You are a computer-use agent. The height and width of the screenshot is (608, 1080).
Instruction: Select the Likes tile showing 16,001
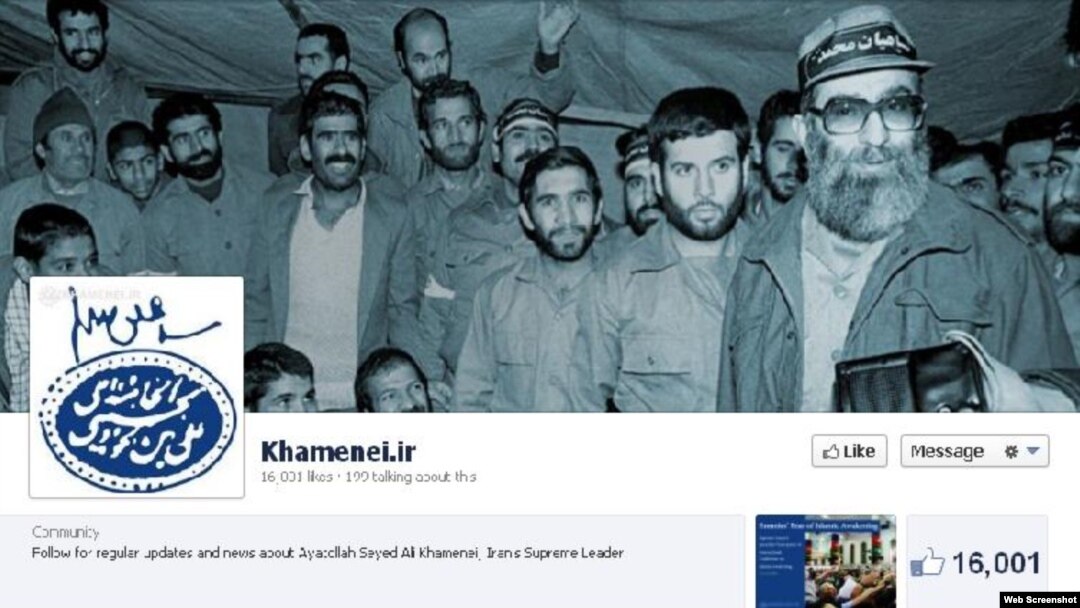click(977, 561)
